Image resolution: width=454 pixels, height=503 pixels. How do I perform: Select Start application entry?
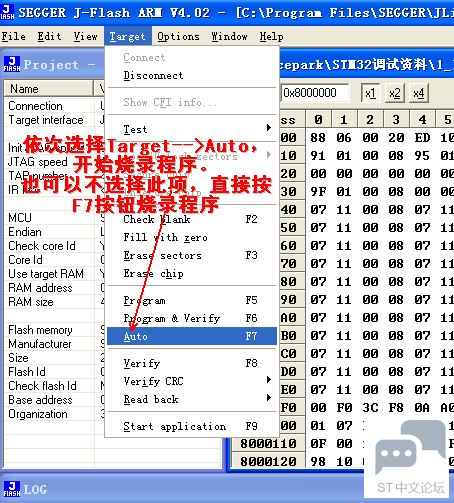(192, 426)
